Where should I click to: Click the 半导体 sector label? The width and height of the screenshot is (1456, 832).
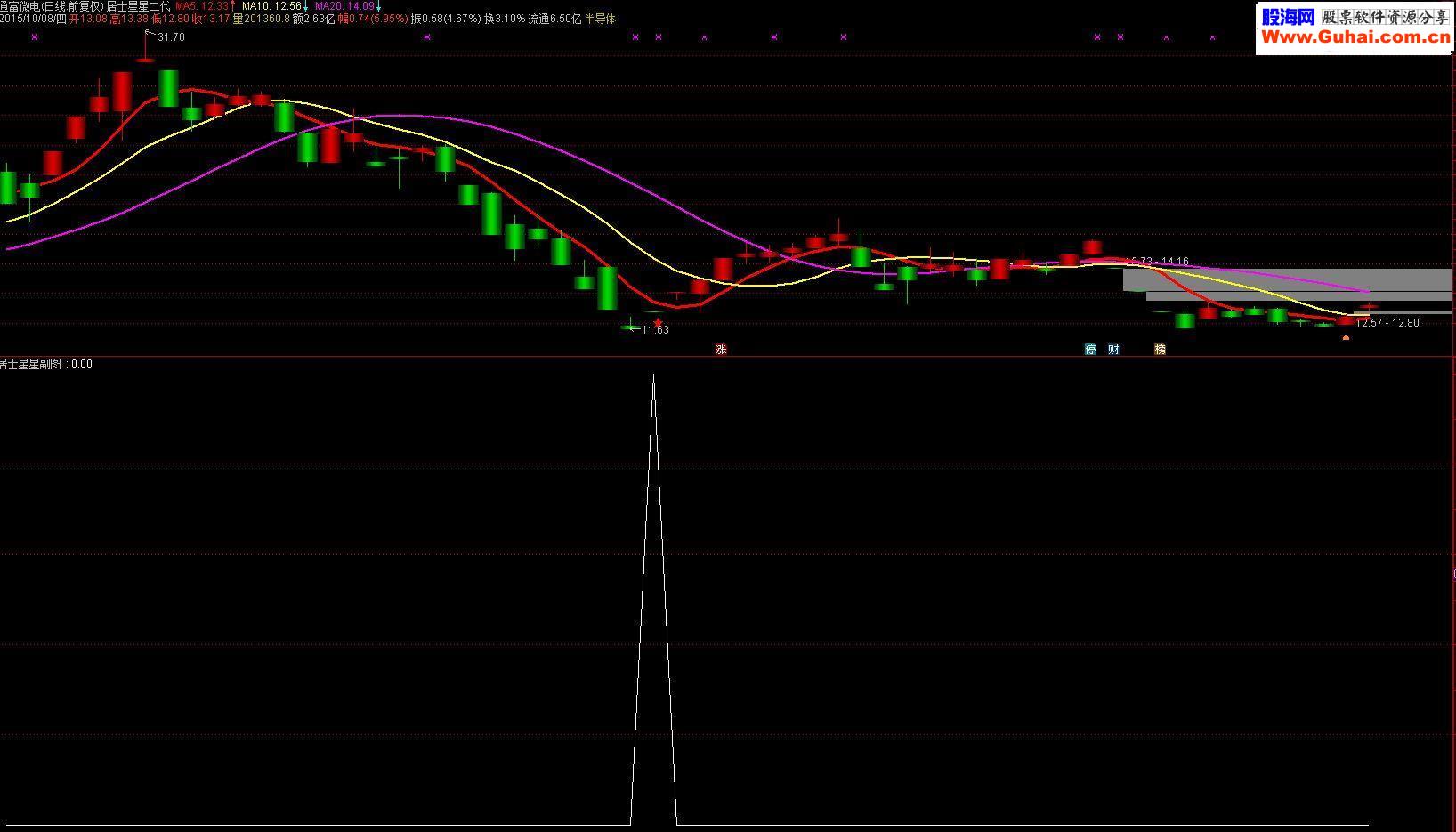coord(600,19)
